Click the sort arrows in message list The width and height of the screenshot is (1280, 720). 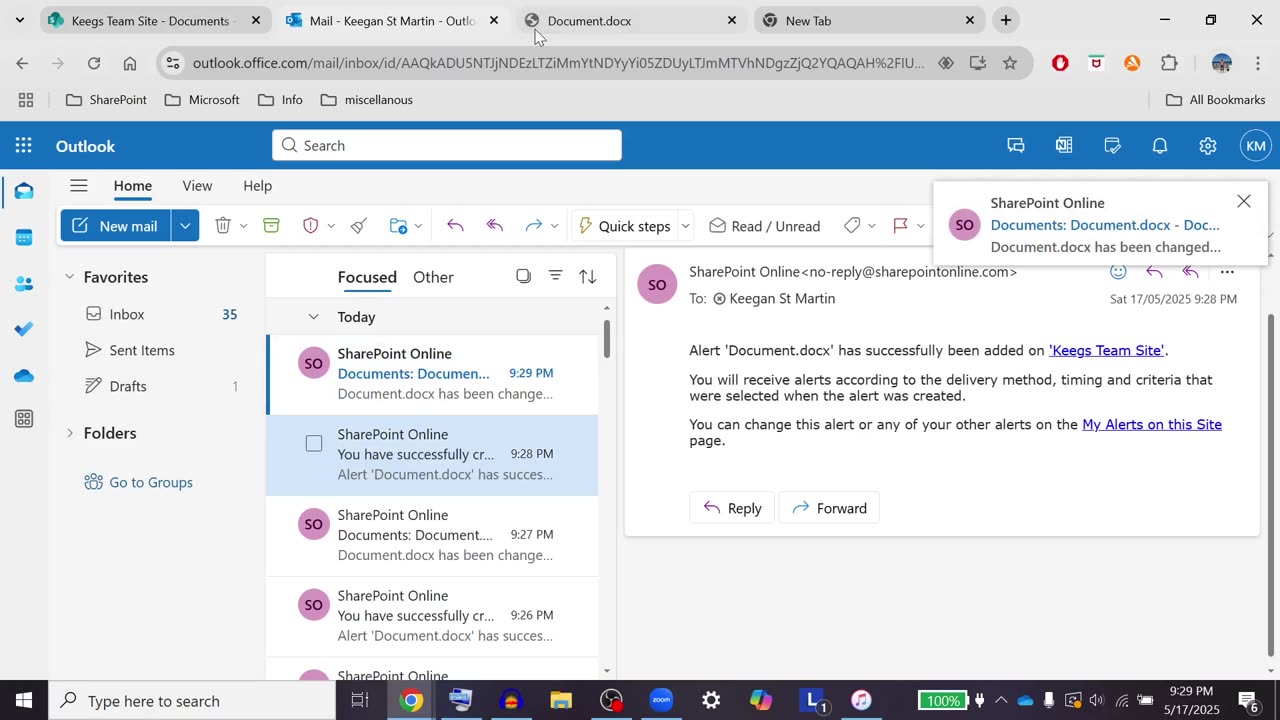(588, 276)
